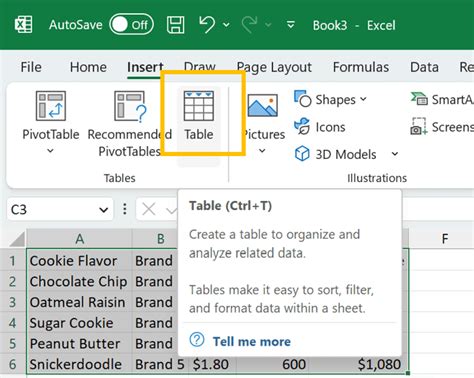Open Customize Quick Access Toolbar menu
This screenshot has width=474, height=378.
pyautogui.click(x=291, y=25)
